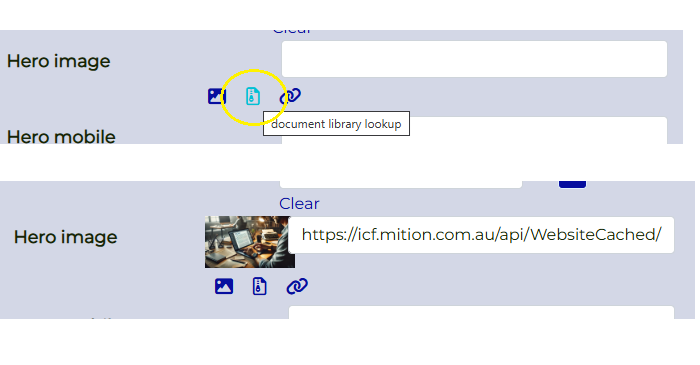Click the partial input below the URL field

point(481,312)
